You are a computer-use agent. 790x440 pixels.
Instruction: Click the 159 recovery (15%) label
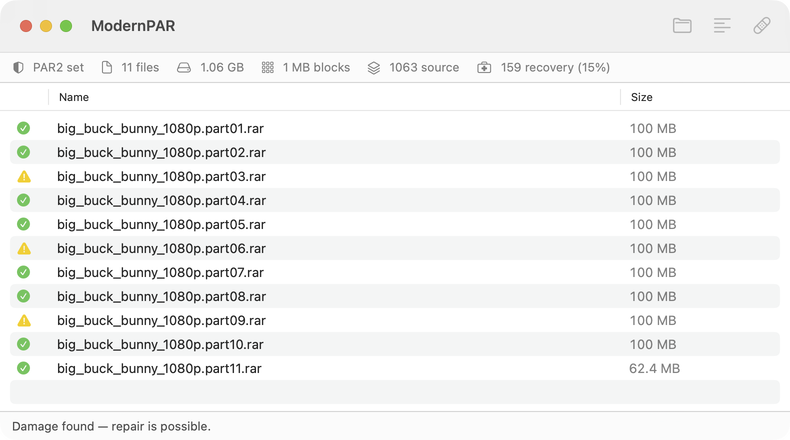click(555, 68)
